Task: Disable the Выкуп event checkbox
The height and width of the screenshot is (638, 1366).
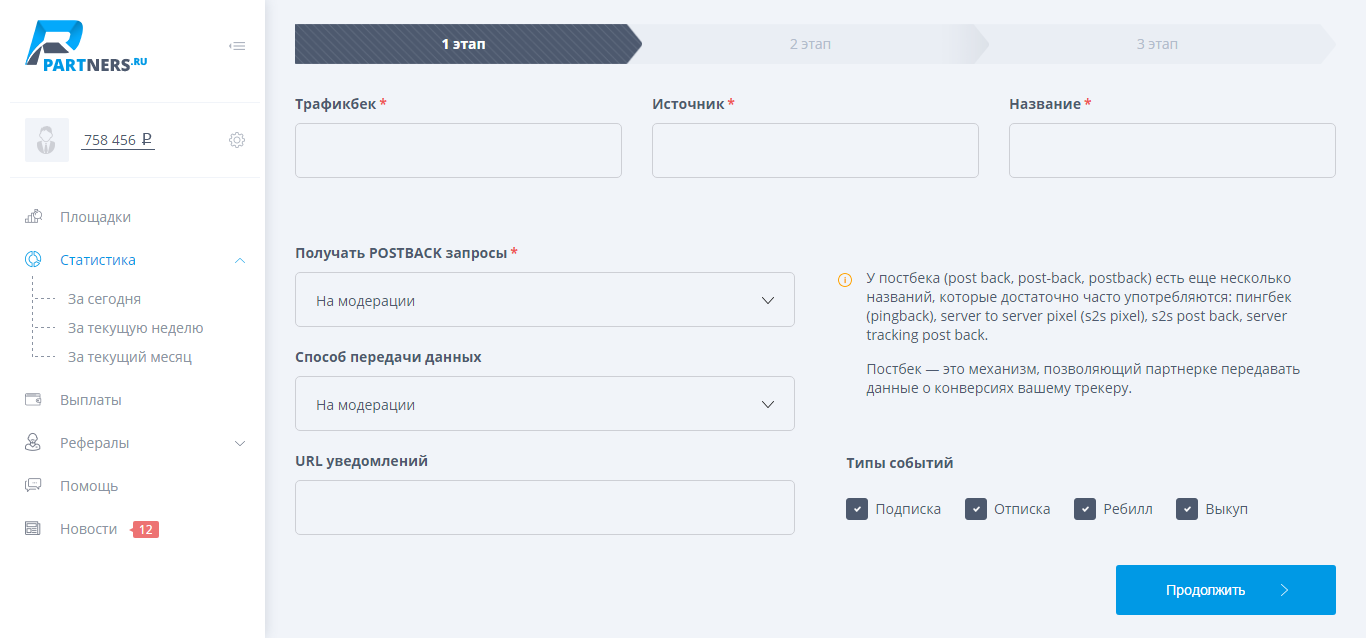Action: [x=1186, y=509]
